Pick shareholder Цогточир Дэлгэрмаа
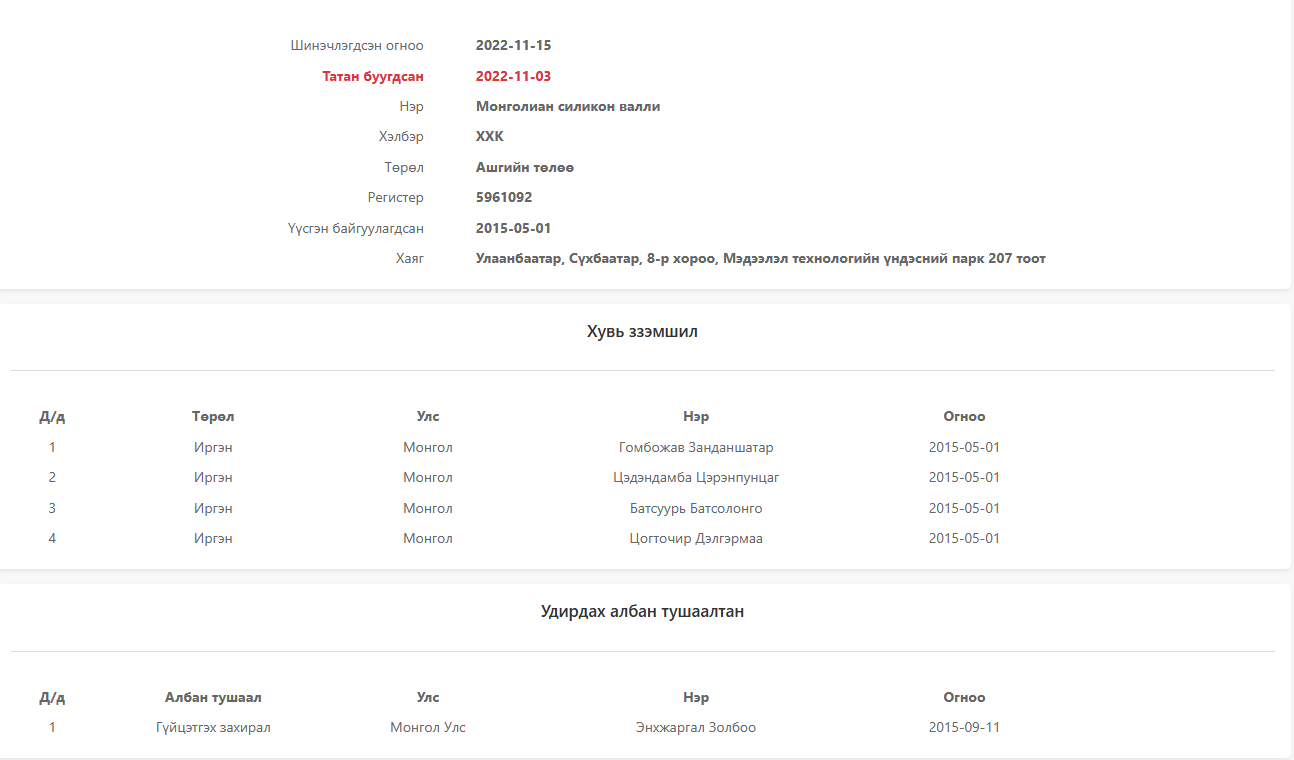This screenshot has width=1294, height=760. [696, 538]
